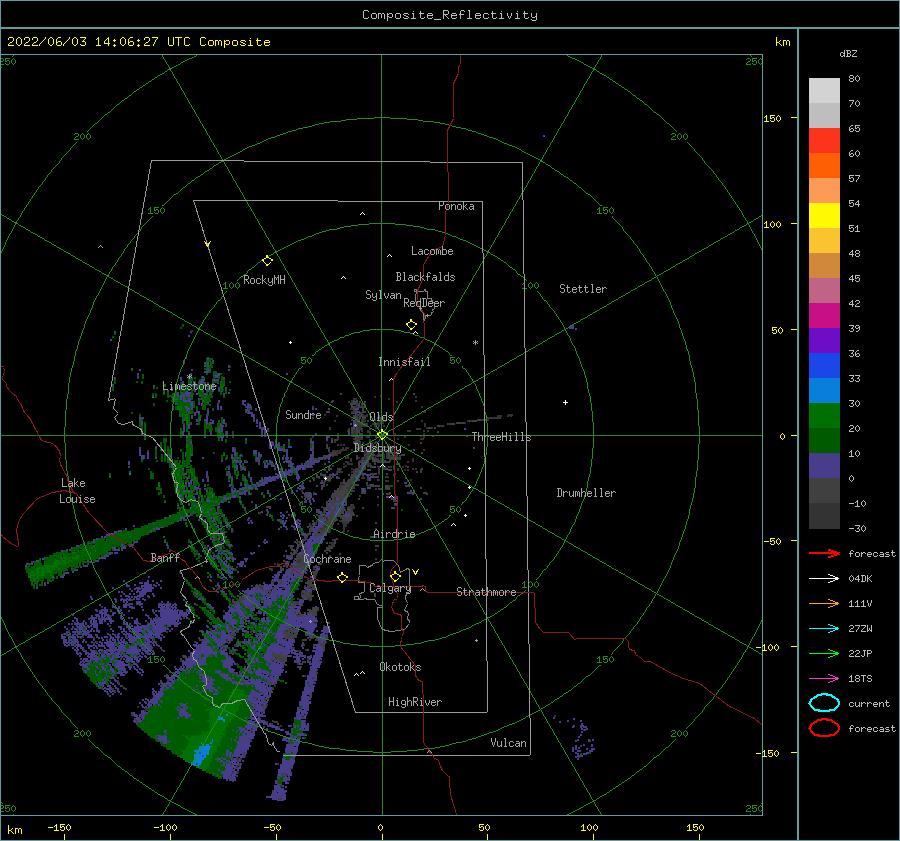
Task: Click the Olds label
Action: coord(381,417)
